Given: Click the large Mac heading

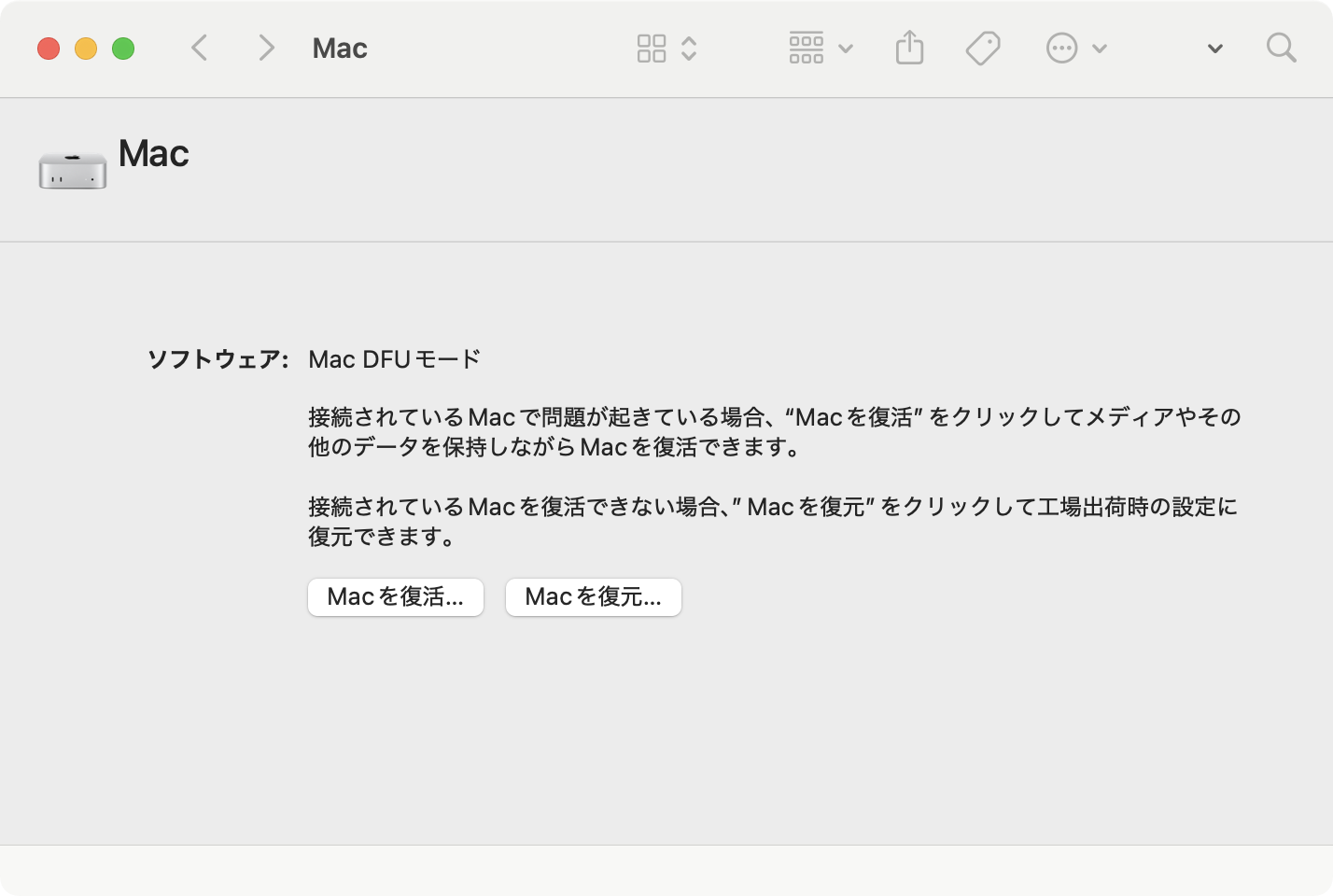Looking at the screenshot, I should coord(154,154).
